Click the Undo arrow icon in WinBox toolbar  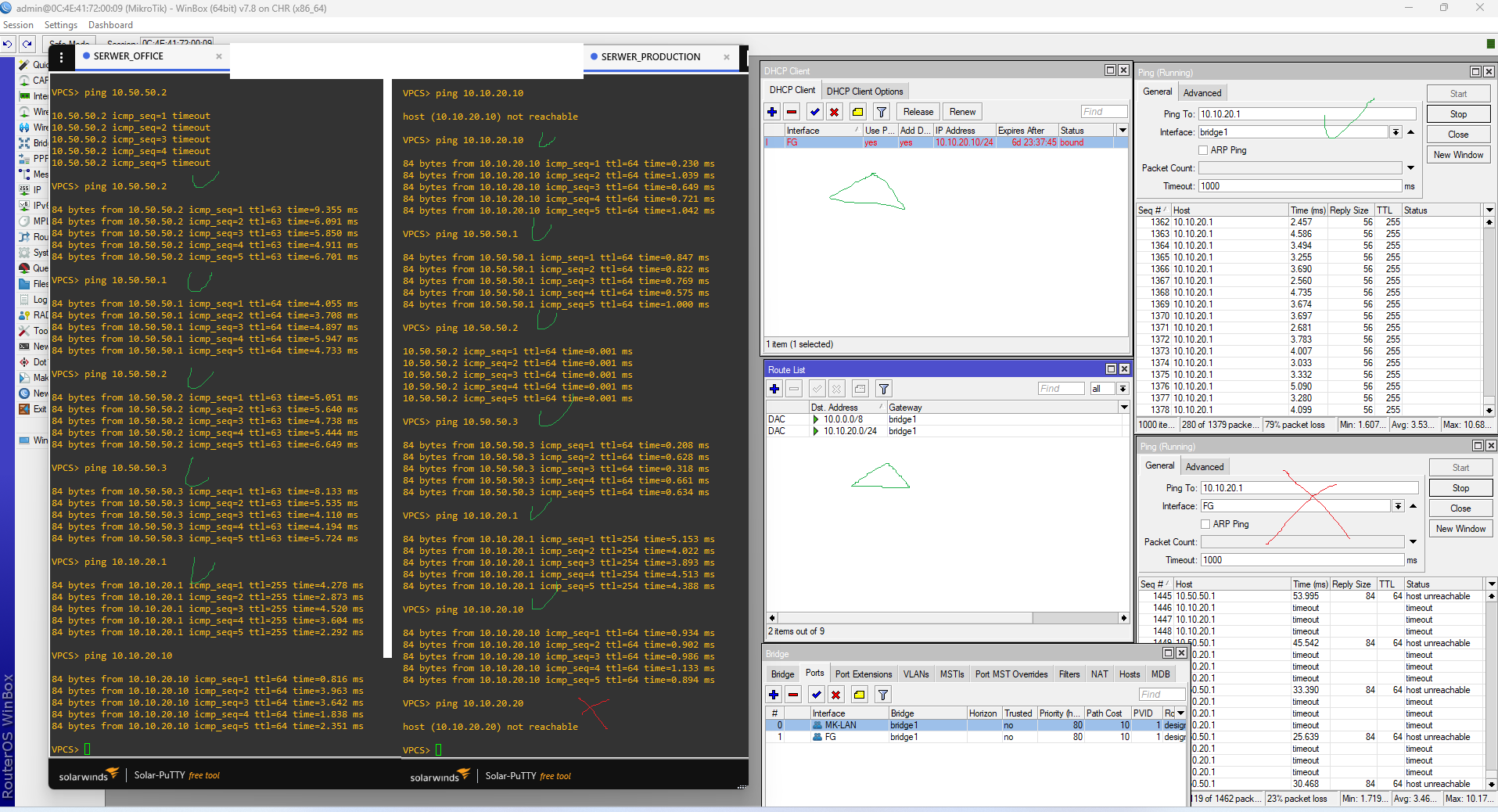click(x=8, y=44)
